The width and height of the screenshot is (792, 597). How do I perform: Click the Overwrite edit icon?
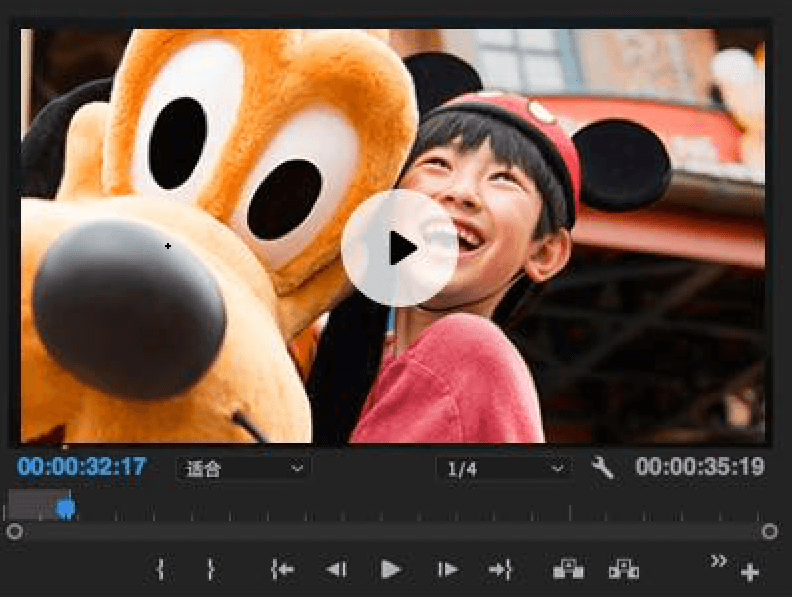pos(623,569)
